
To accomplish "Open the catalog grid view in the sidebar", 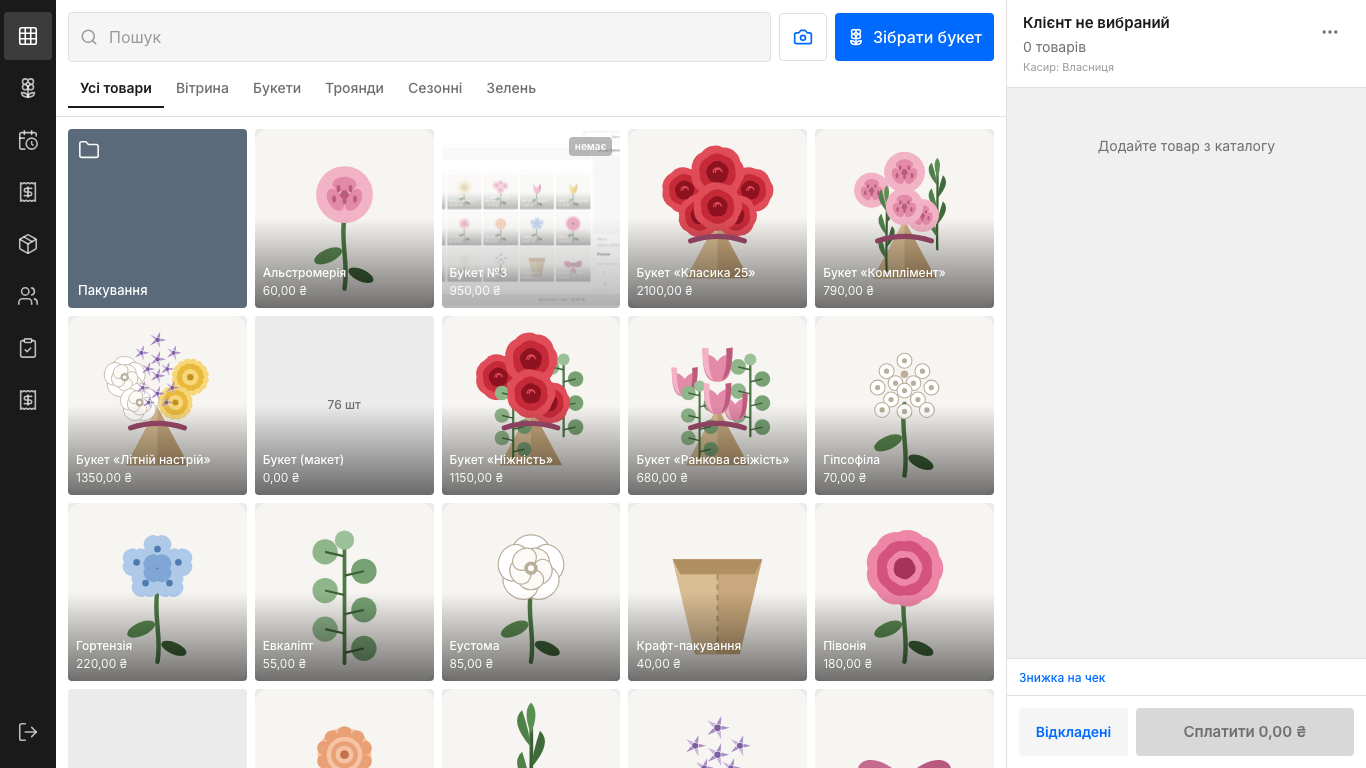I will (28, 36).
